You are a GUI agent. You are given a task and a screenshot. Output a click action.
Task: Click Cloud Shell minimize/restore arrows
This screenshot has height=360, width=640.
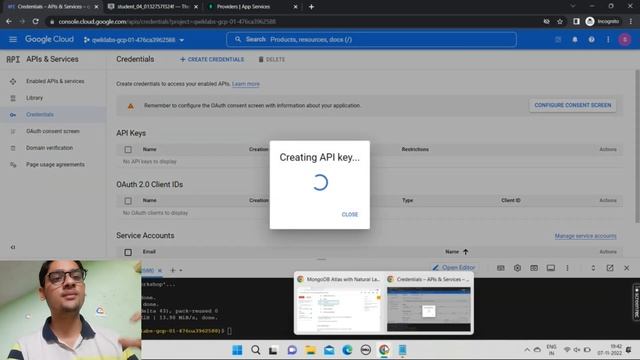click(593, 268)
